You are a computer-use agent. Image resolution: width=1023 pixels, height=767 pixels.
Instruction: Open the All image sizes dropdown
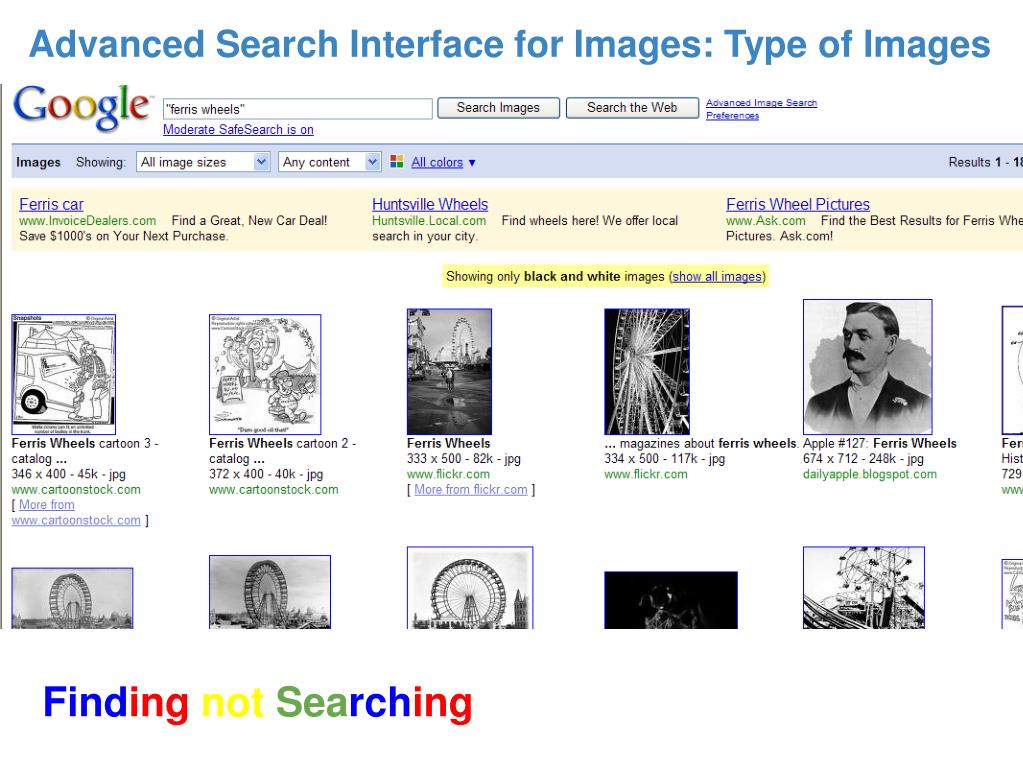203,162
